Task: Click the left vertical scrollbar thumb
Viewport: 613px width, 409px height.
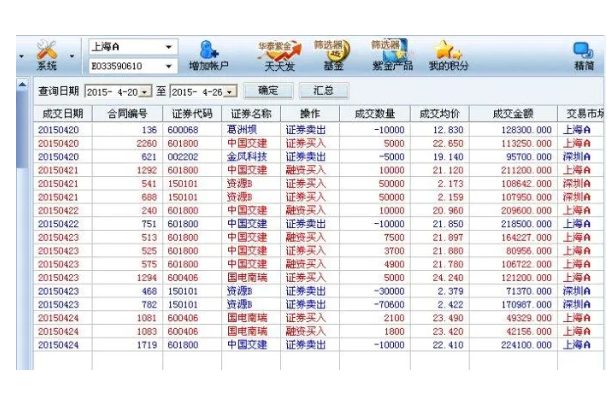Action: (22, 129)
